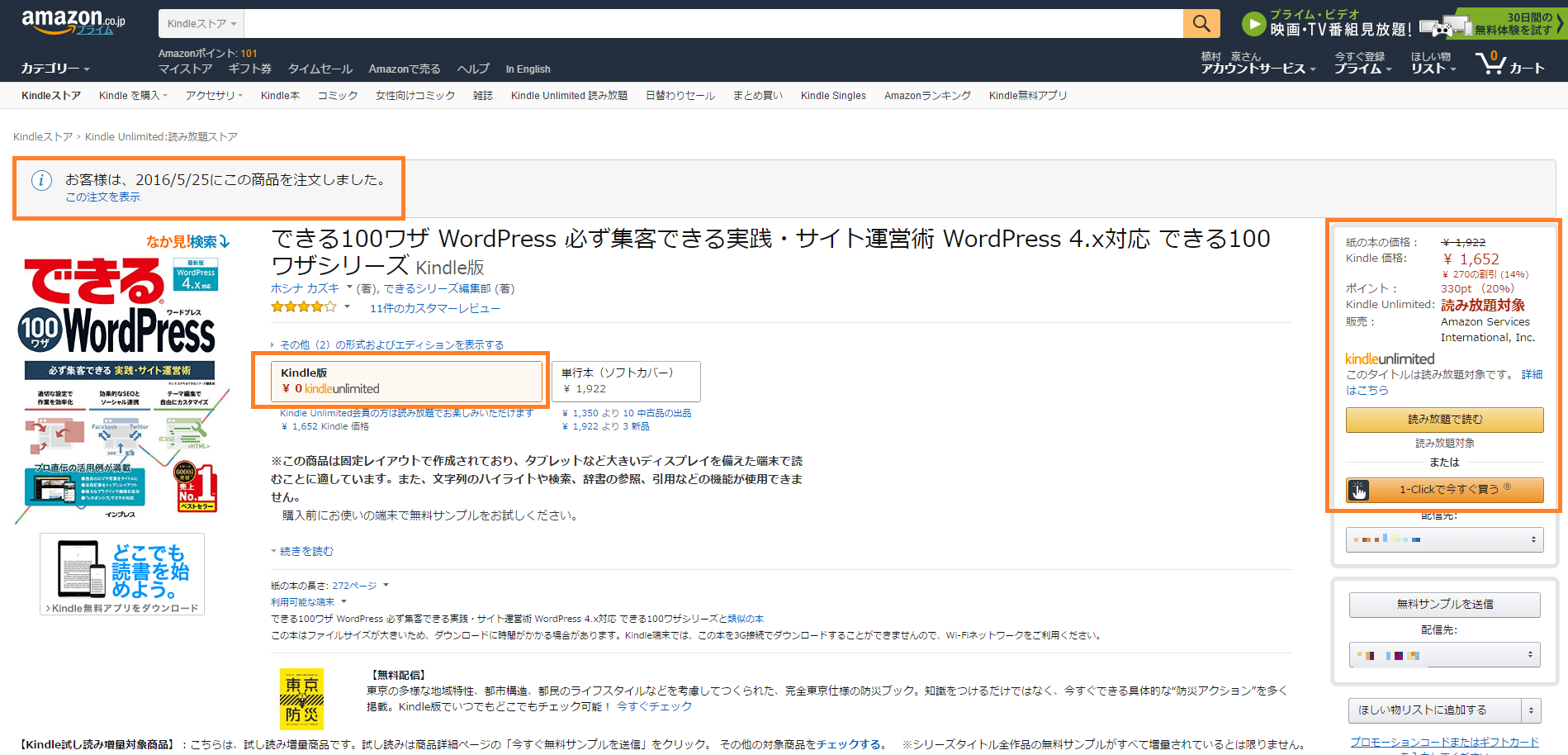The height and width of the screenshot is (755, 1568).
Task: Open the star rating breakdown arrow
Action: 347,307
